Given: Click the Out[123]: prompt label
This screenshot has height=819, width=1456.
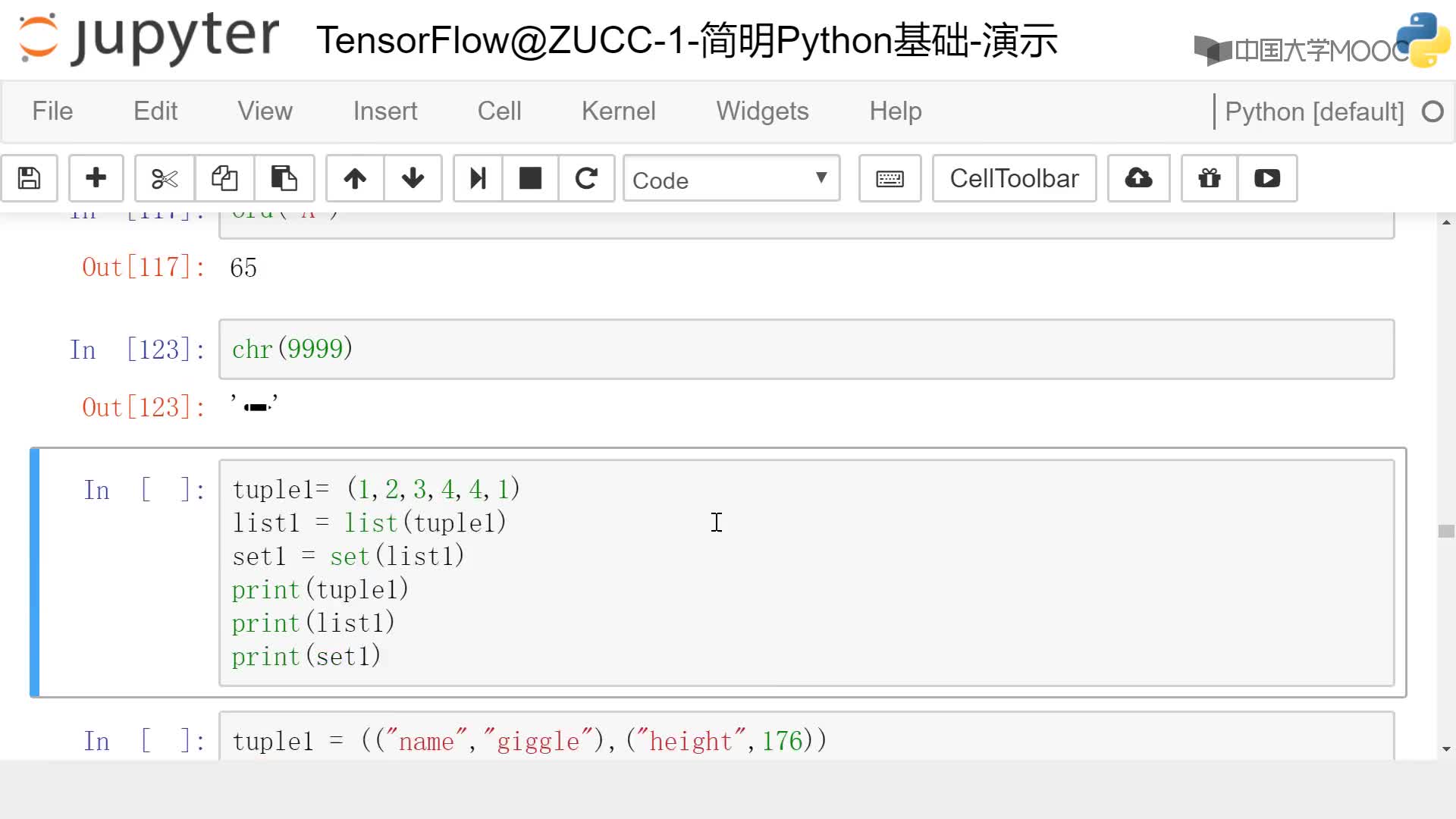Looking at the screenshot, I should [x=144, y=407].
